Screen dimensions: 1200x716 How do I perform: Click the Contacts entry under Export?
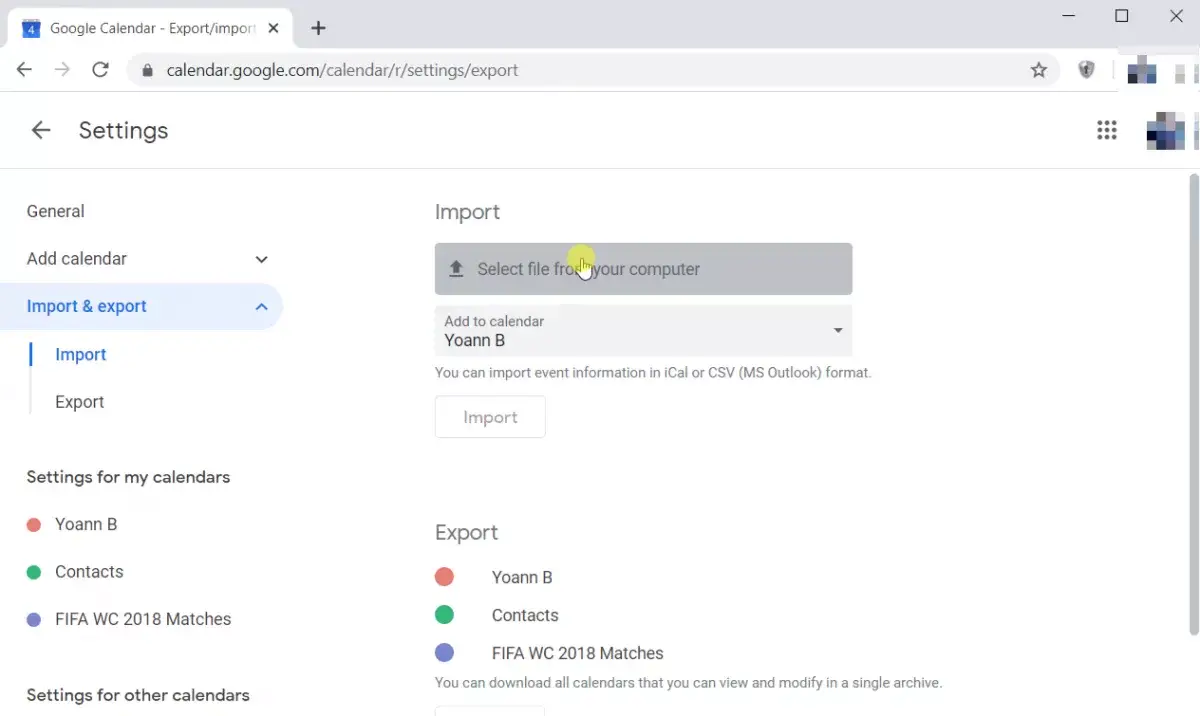coord(525,615)
